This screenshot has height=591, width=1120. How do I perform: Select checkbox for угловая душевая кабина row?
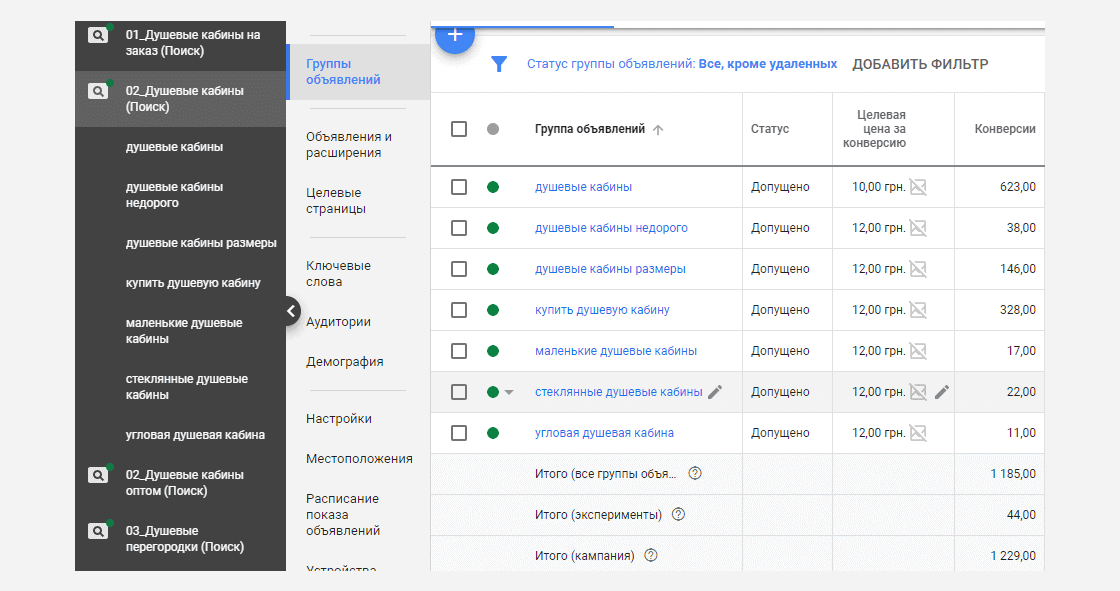(459, 433)
